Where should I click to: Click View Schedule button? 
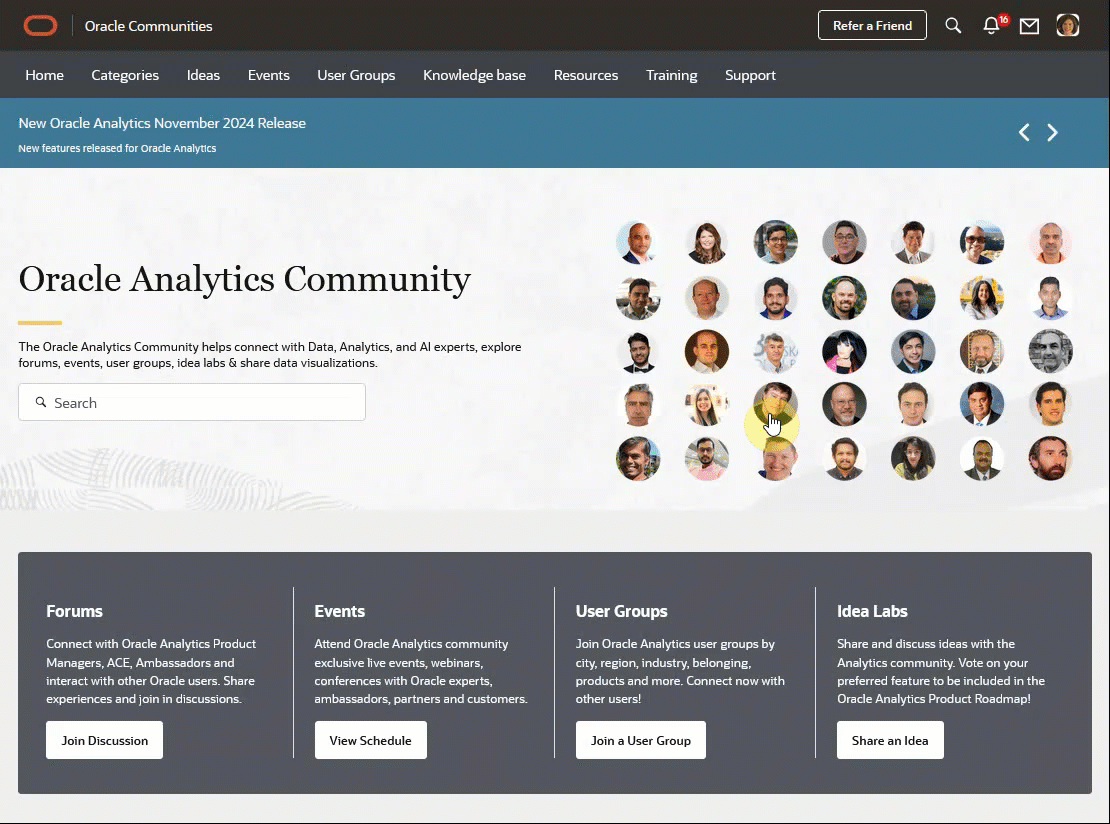coord(370,740)
